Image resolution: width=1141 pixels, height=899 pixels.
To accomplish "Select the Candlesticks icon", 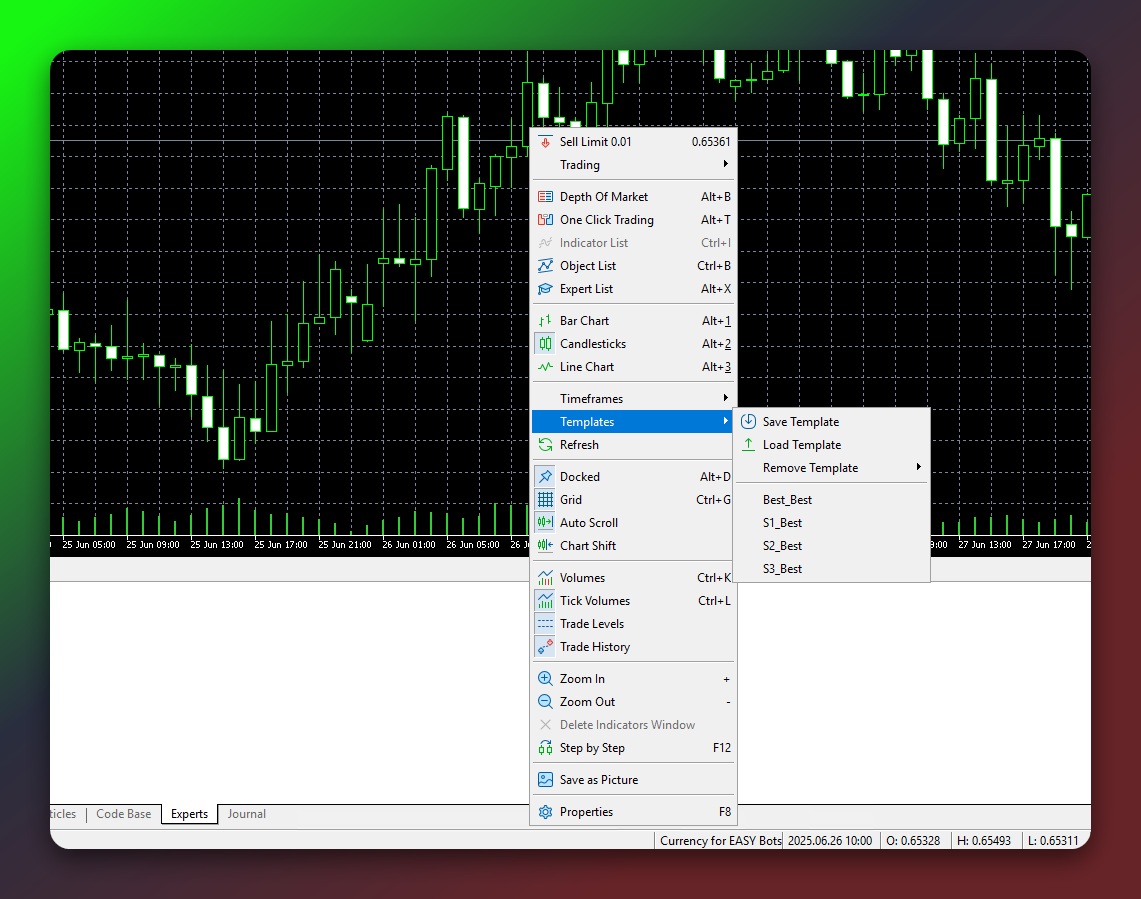I will pos(545,344).
